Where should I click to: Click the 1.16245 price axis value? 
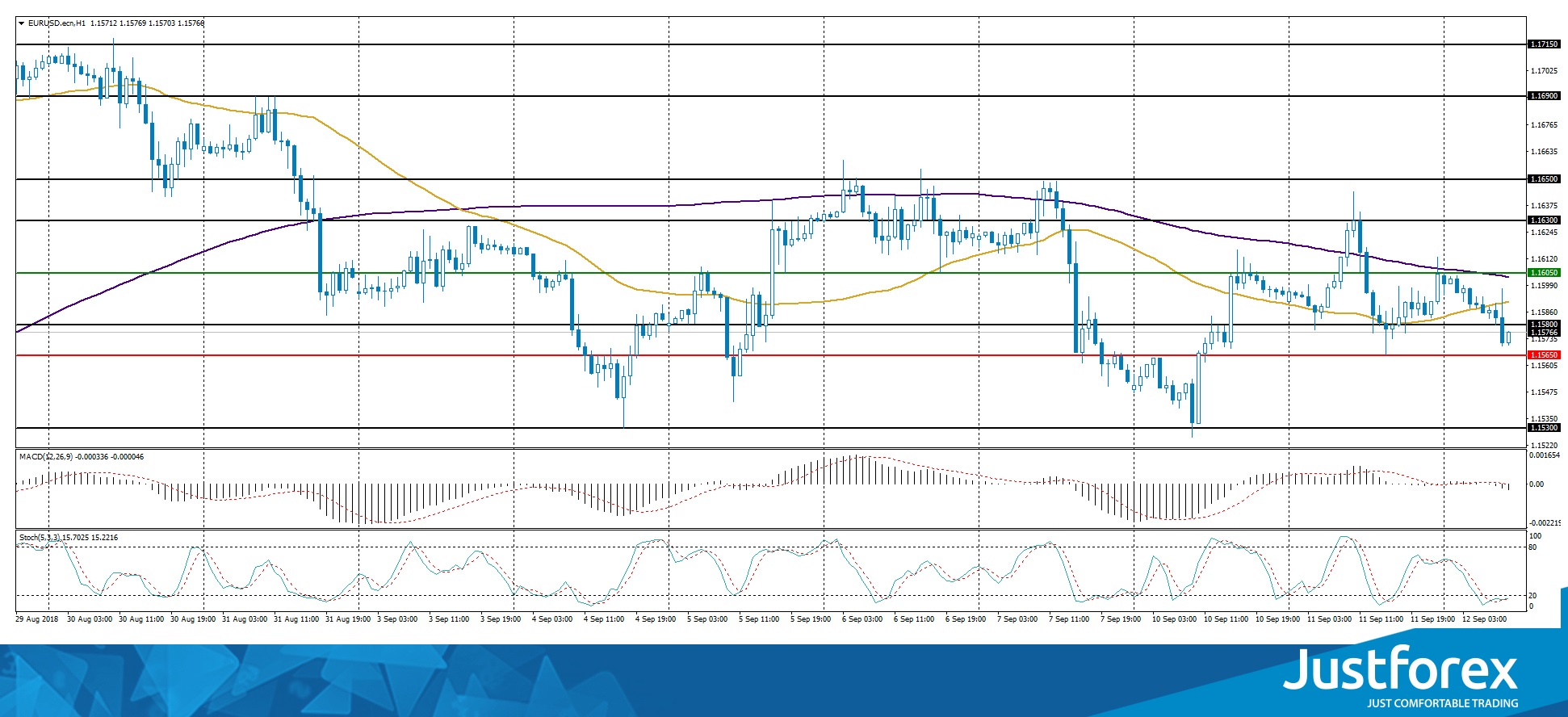pyautogui.click(x=1544, y=233)
